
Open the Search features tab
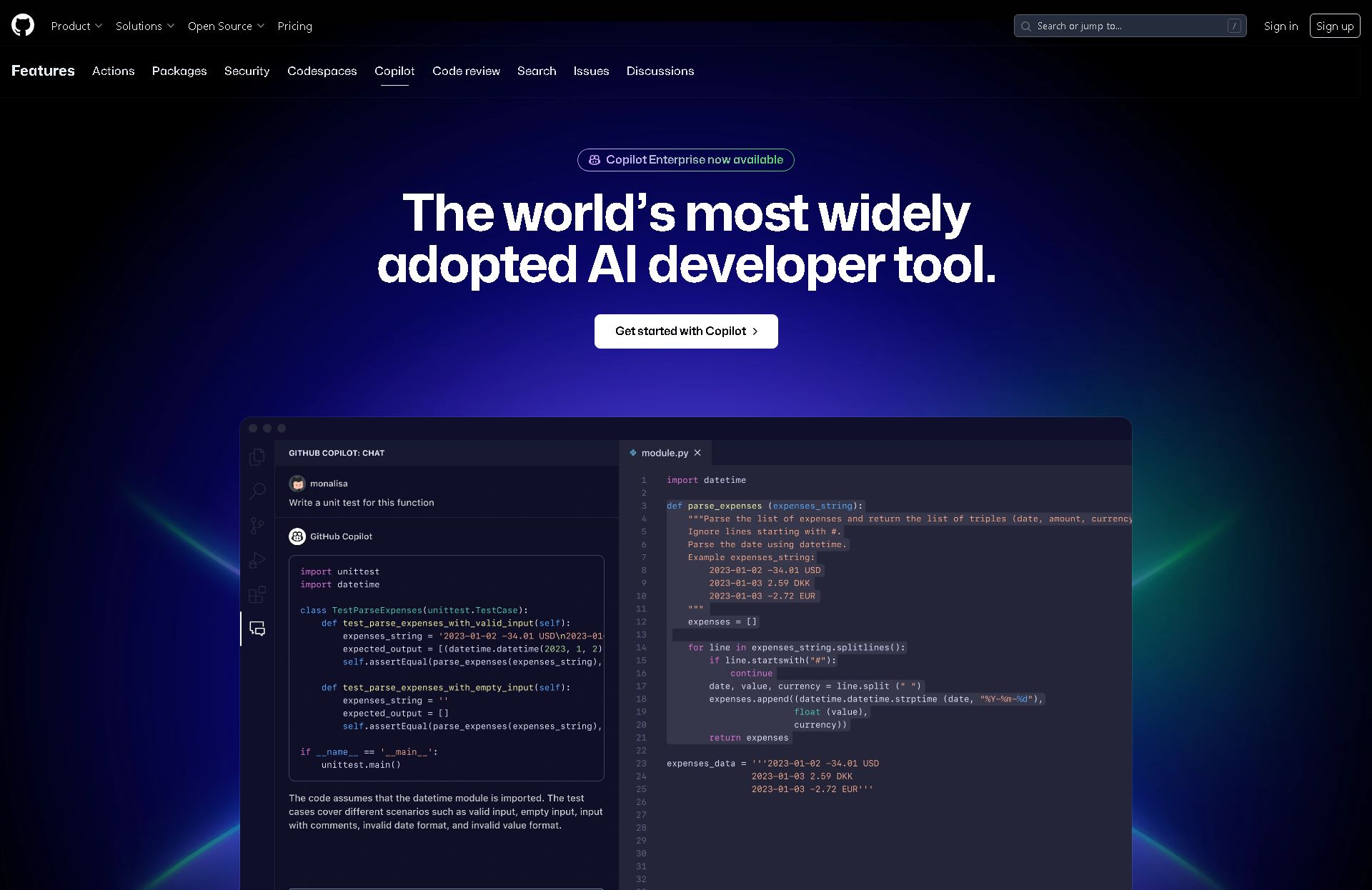537,71
